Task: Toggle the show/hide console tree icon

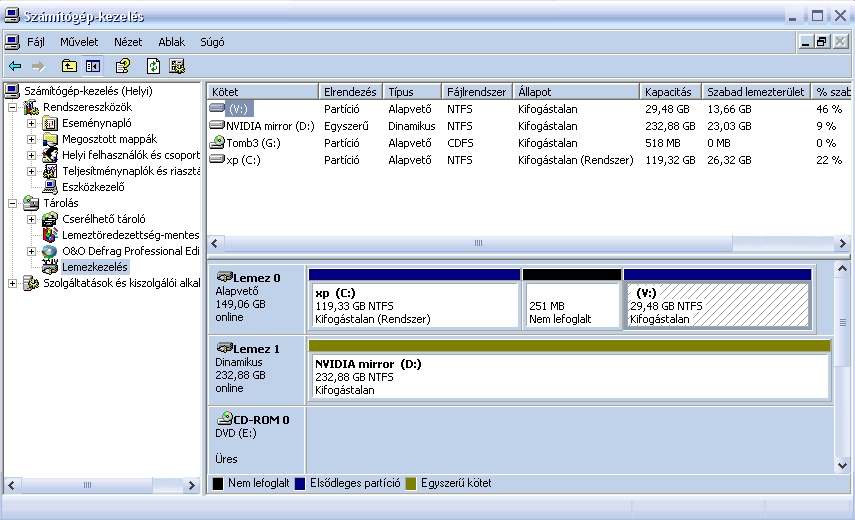Action: (93, 66)
